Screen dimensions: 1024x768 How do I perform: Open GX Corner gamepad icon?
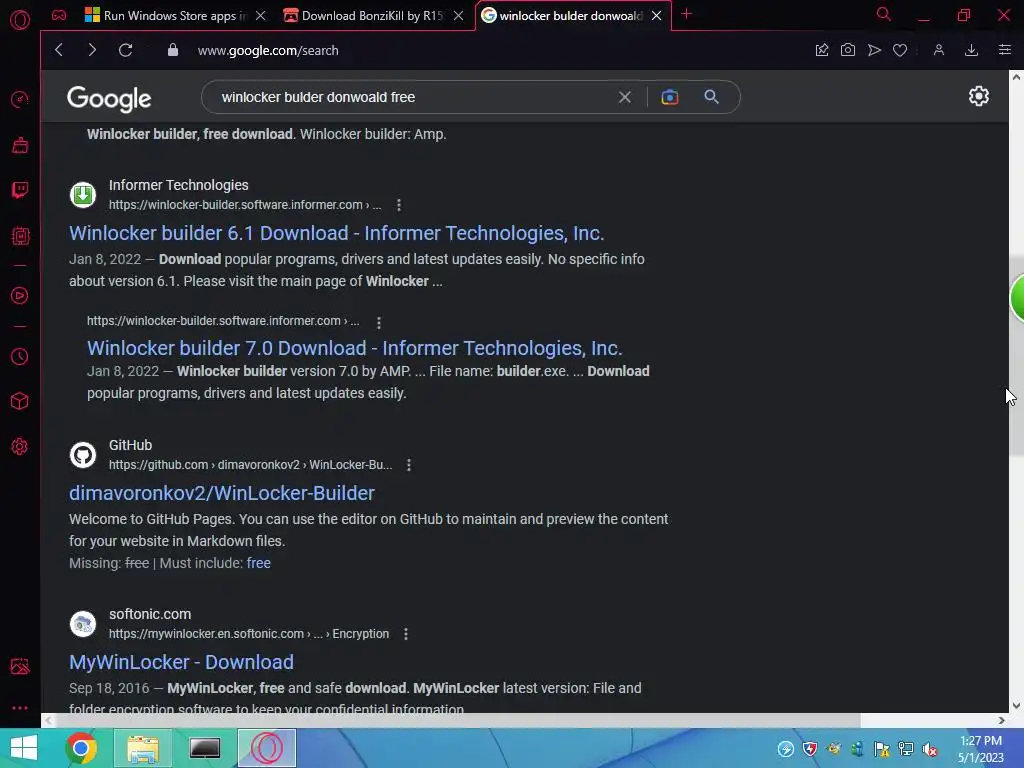[x=59, y=15]
